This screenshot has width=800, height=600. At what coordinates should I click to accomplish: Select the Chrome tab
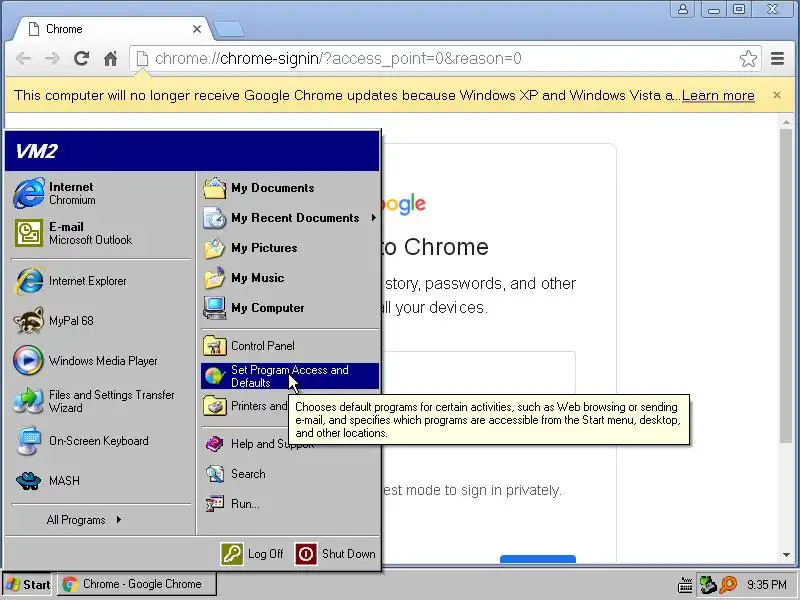click(112, 29)
